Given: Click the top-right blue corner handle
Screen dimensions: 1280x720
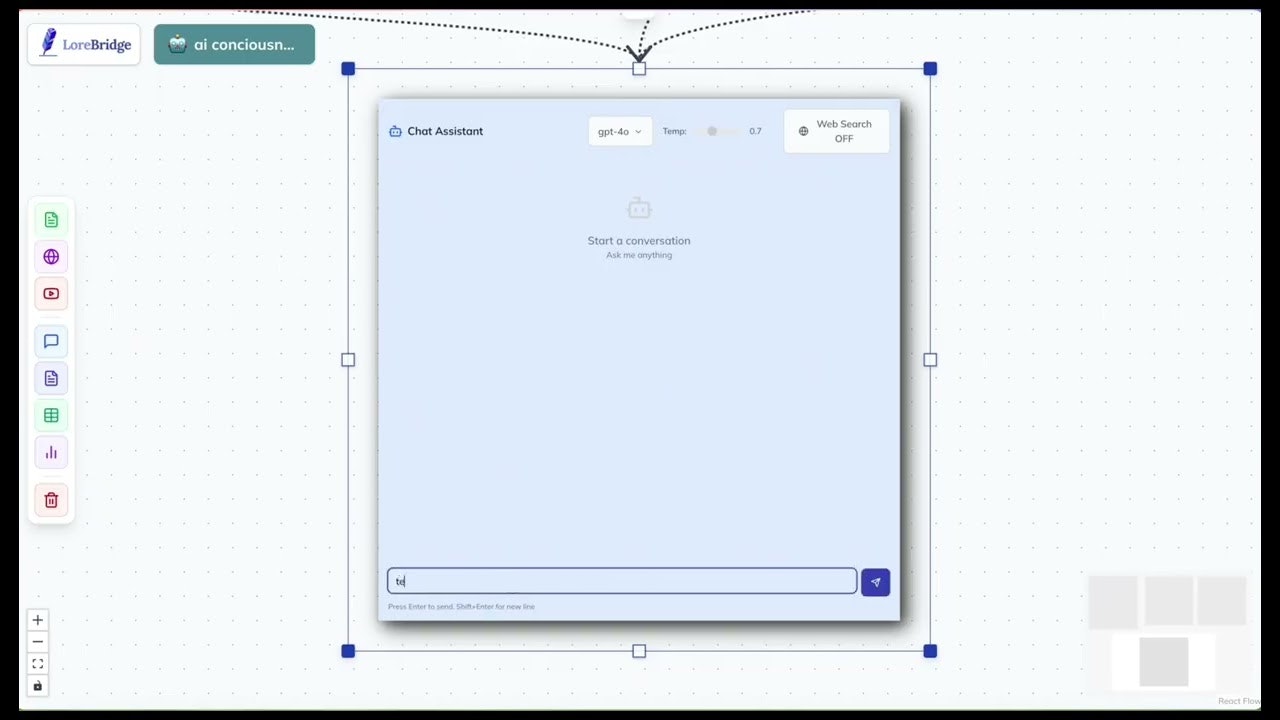Looking at the screenshot, I should click(930, 68).
